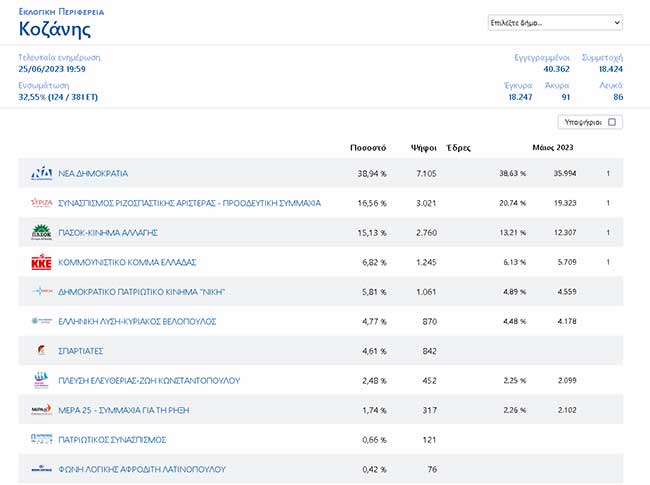Click the Νέα Δημοκρατία party logo

(x=42, y=173)
